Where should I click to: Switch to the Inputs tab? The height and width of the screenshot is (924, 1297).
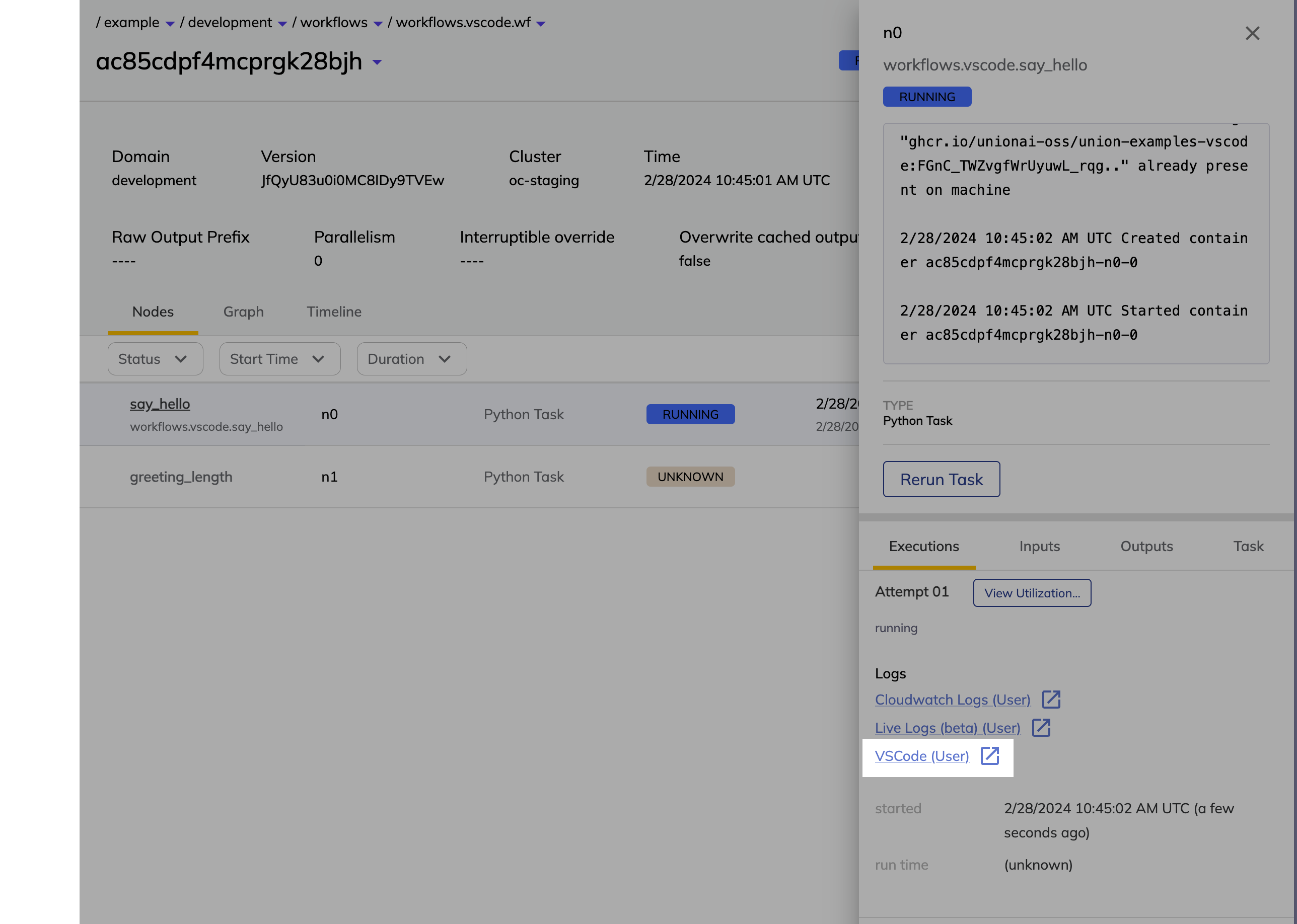pos(1039,546)
